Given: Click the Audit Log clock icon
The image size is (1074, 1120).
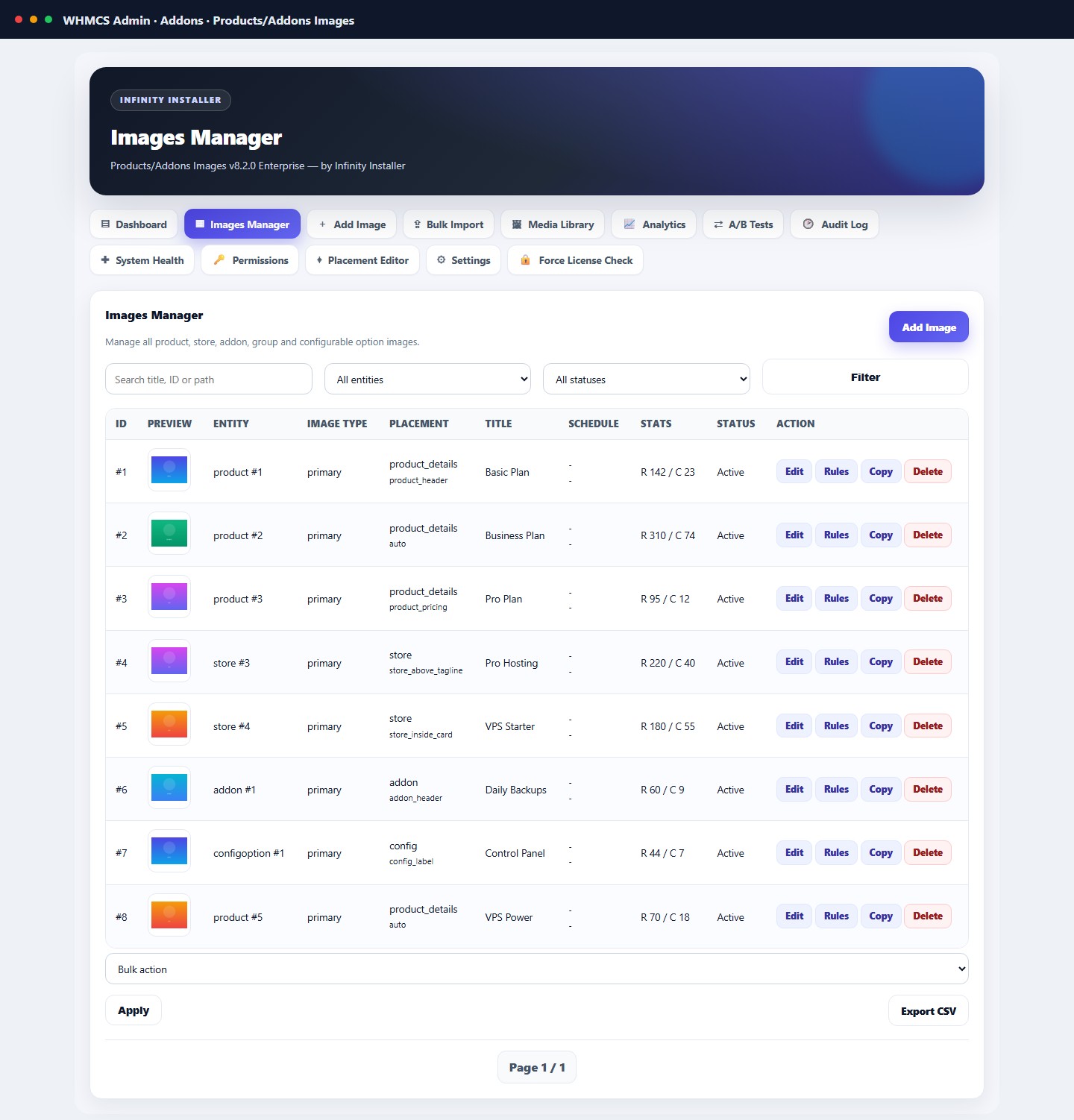Looking at the screenshot, I should tap(808, 224).
